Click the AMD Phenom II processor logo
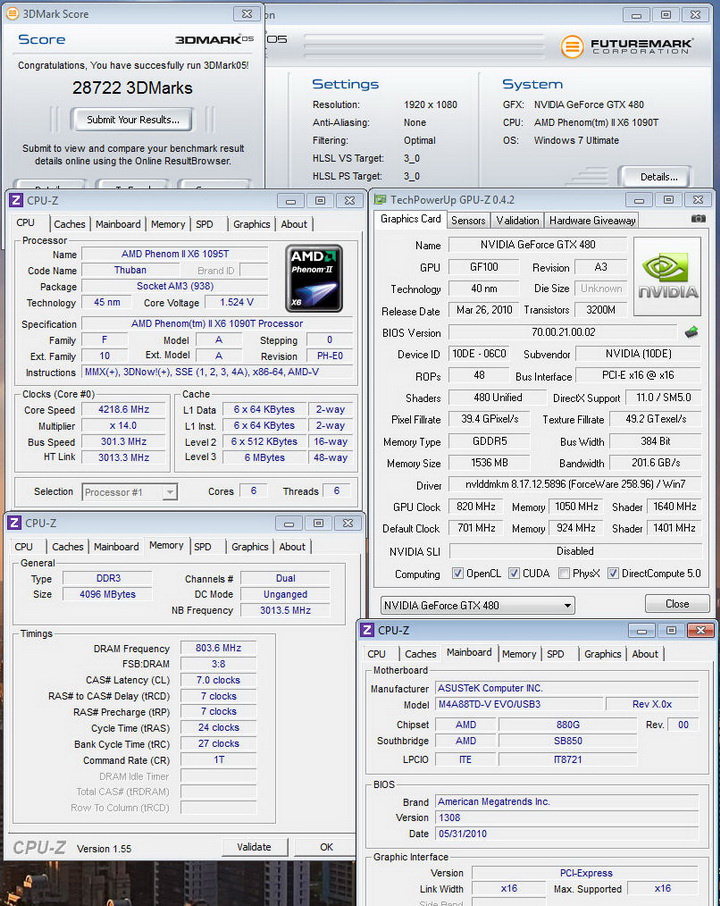Viewport: 720px width, 906px height. 314,278
